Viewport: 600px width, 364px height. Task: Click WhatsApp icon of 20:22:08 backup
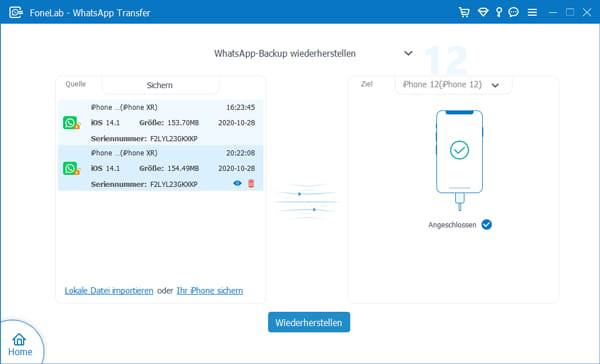72,168
